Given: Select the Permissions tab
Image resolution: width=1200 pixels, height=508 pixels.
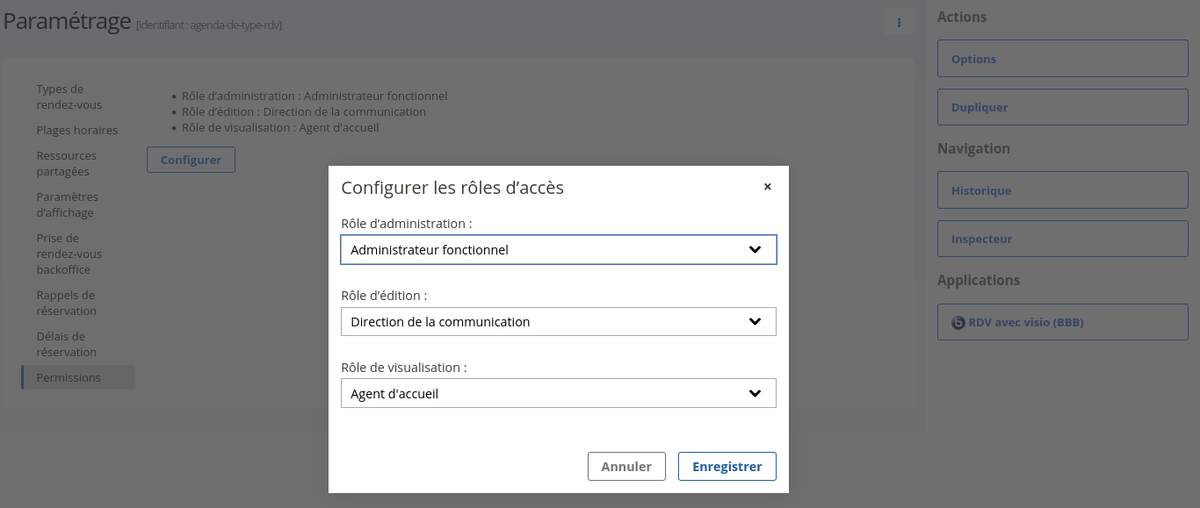Looking at the screenshot, I should [69, 378].
